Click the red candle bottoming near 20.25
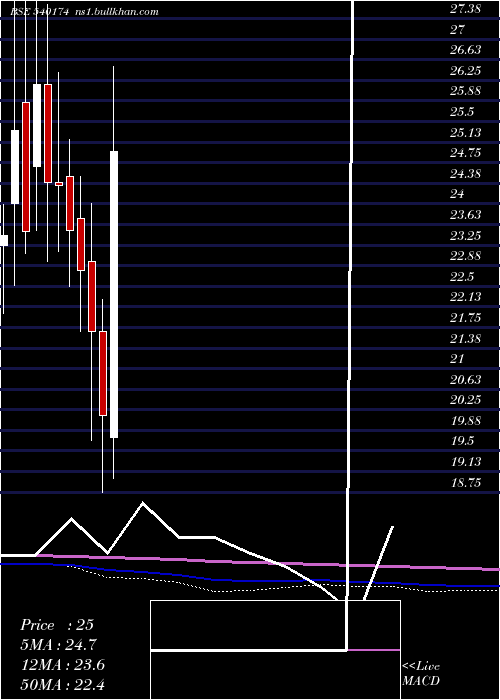The height and width of the screenshot is (700, 500). 103,373
